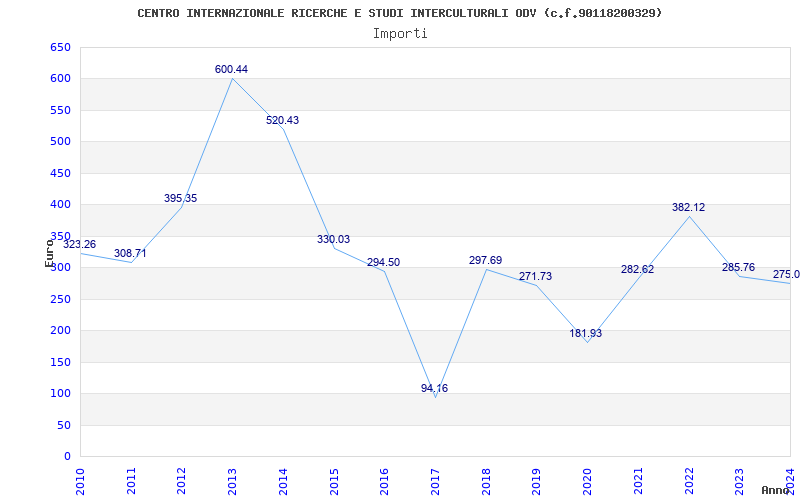The height and width of the screenshot is (500, 800).
Task: Click the 600.44 peak data point
Action: [231, 69]
